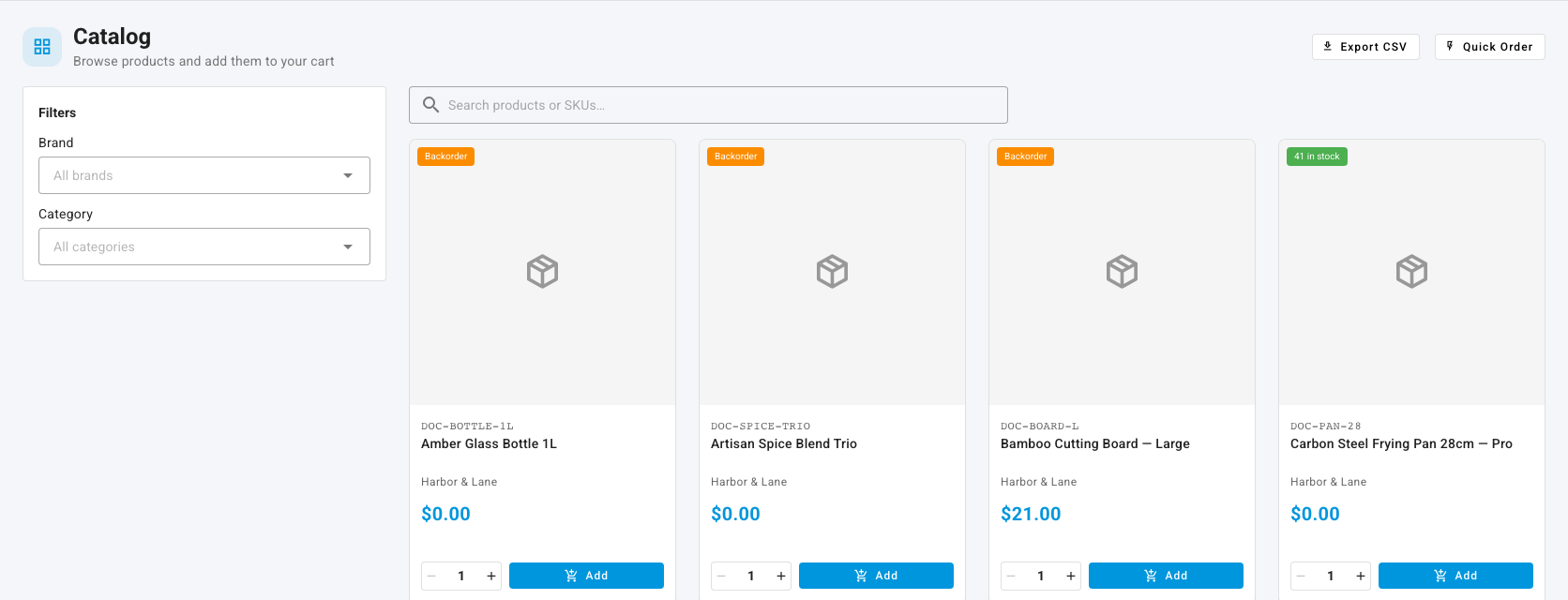Click Amber Glass Bottle package placeholder icon
The width and height of the screenshot is (1568, 600).
coord(542,272)
